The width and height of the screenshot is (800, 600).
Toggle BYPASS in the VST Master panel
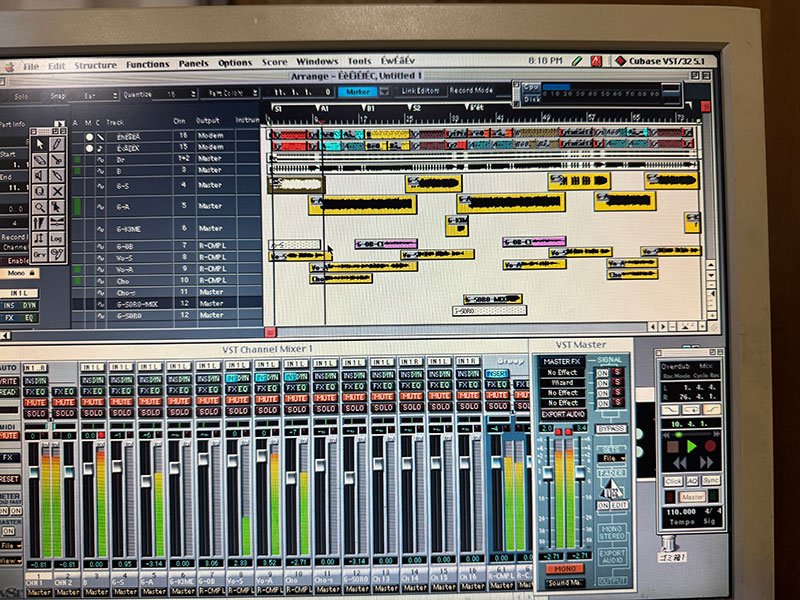tap(611, 429)
